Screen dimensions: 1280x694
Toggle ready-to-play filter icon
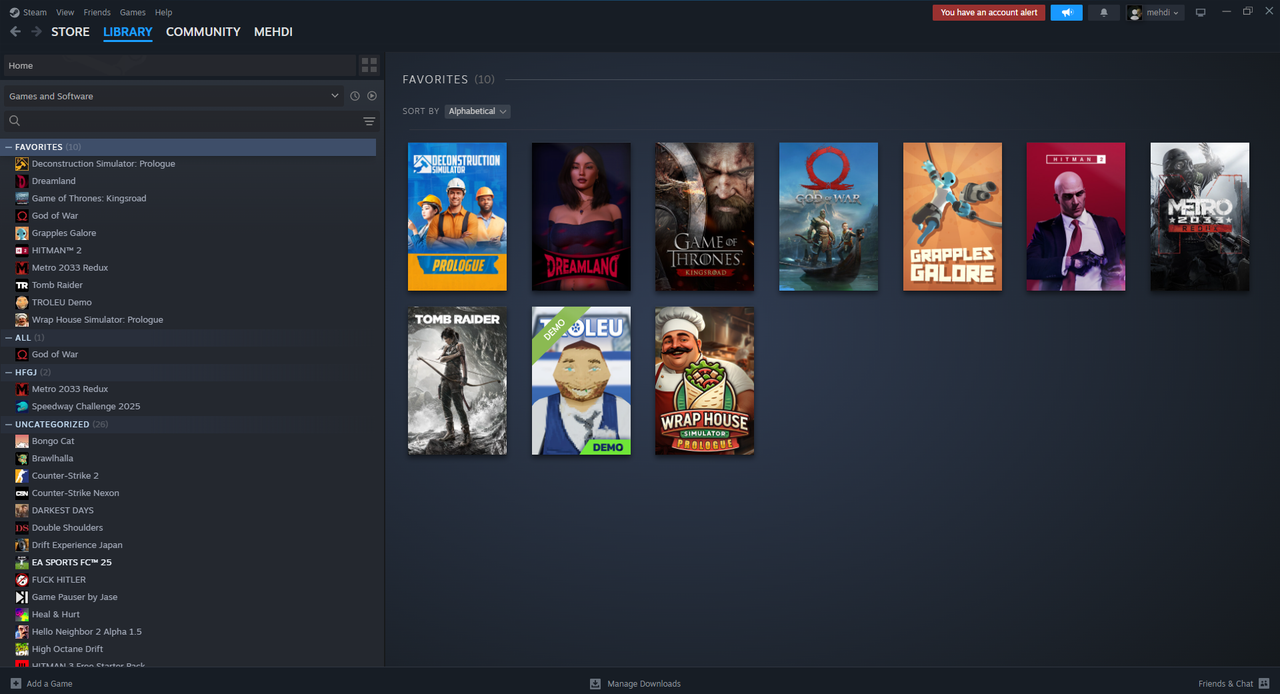372,96
